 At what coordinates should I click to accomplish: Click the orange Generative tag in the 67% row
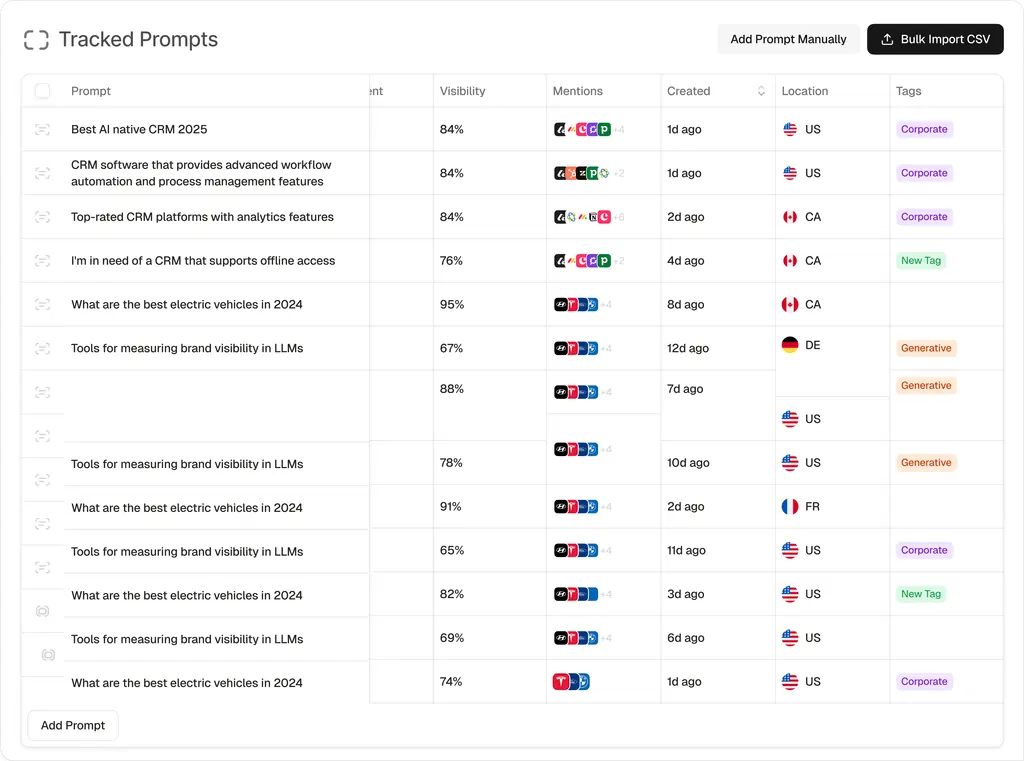pyautogui.click(x=926, y=348)
